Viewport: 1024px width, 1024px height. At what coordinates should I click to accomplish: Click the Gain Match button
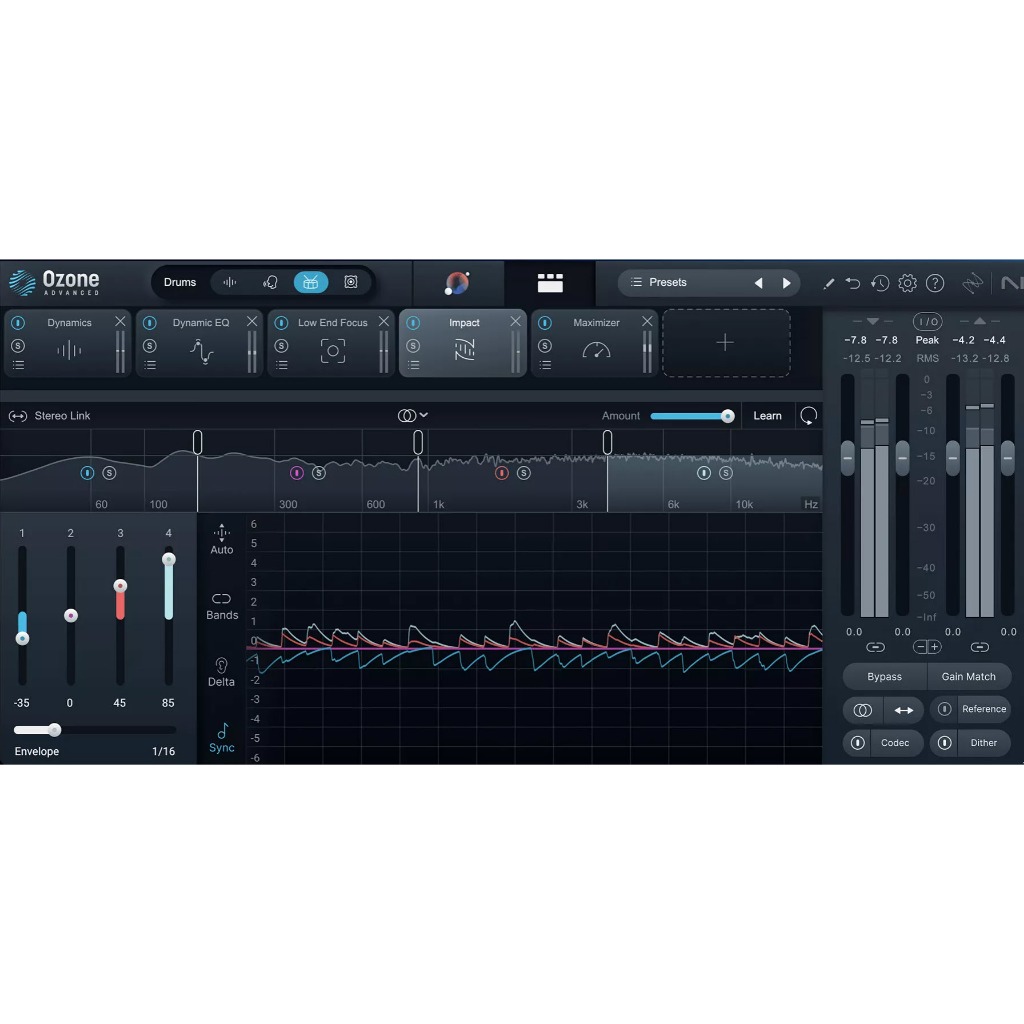pos(968,677)
